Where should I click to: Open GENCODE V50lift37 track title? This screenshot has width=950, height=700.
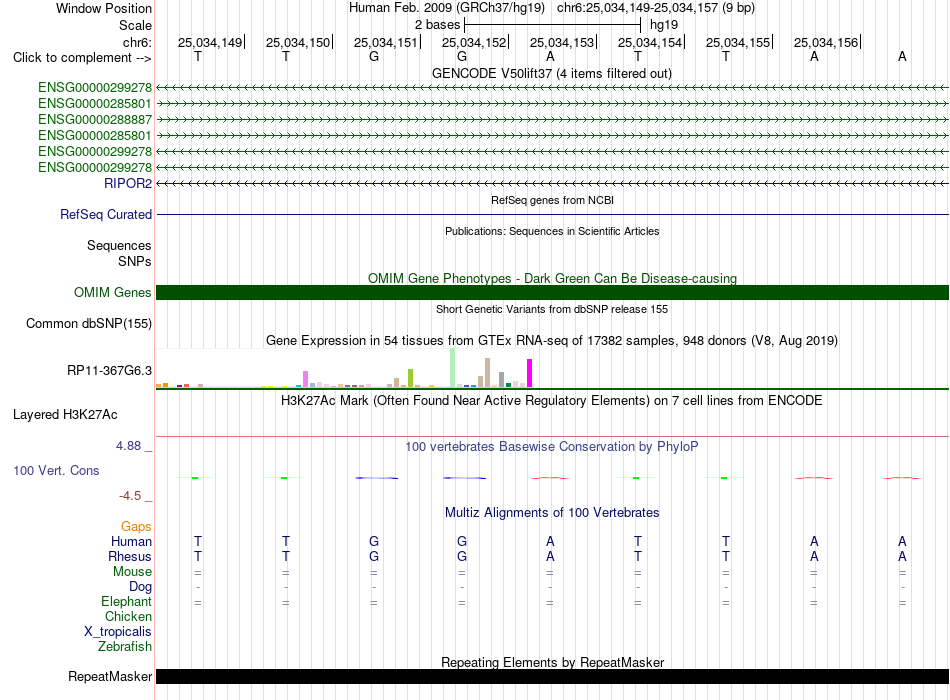(551, 73)
